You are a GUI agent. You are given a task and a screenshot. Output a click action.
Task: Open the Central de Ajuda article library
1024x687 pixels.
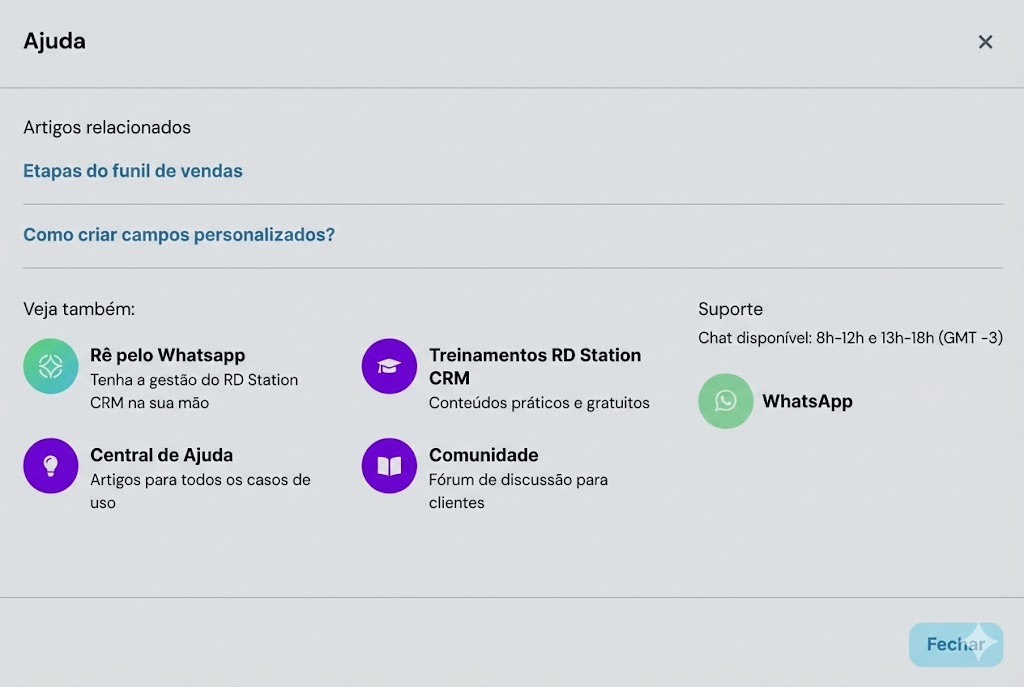point(162,454)
